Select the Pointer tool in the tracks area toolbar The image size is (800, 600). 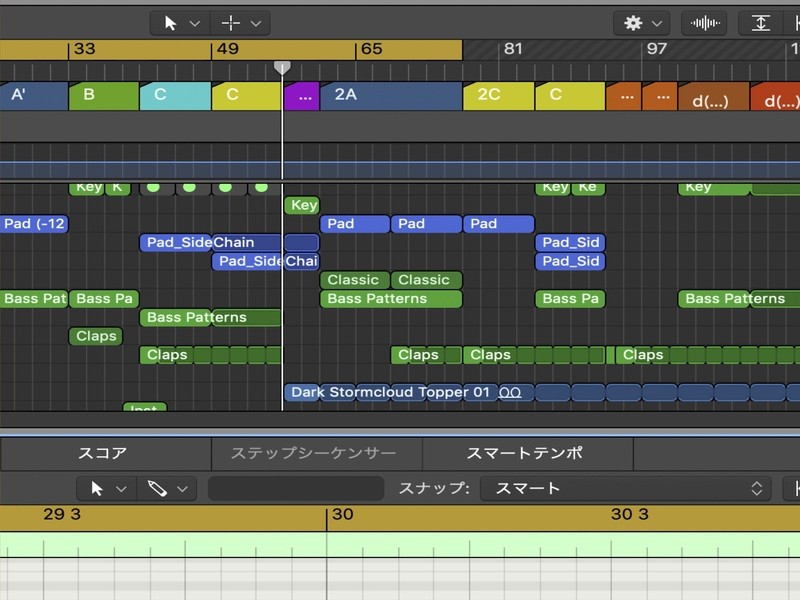[171, 23]
